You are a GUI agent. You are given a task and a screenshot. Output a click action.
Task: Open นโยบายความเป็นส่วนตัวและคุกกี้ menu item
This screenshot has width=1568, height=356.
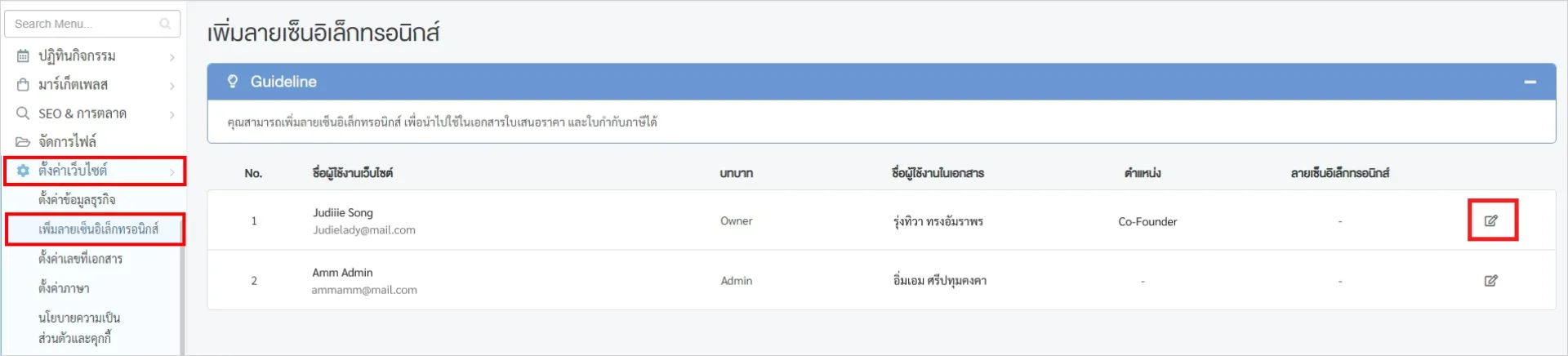click(x=78, y=327)
